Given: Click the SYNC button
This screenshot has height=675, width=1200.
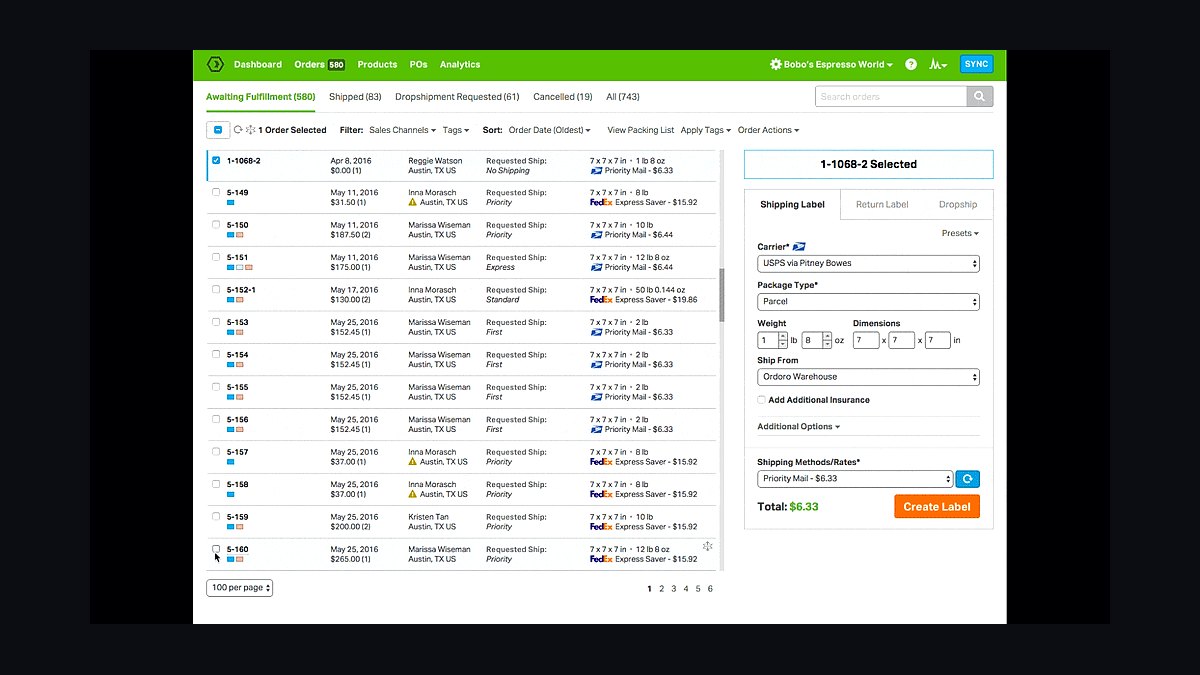Looking at the screenshot, I should click(x=976, y=64).
